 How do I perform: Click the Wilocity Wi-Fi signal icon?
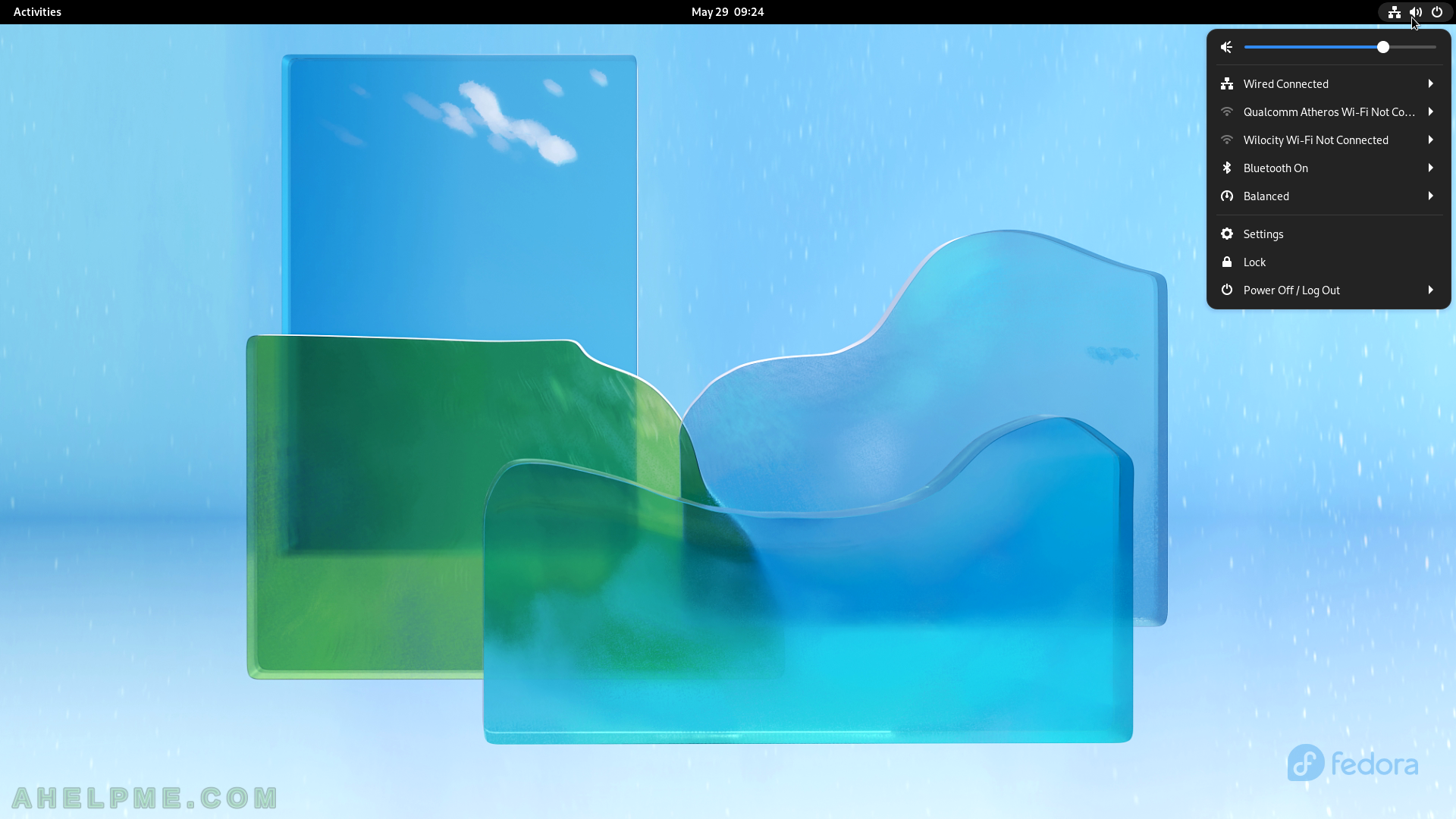point(1226,140)
